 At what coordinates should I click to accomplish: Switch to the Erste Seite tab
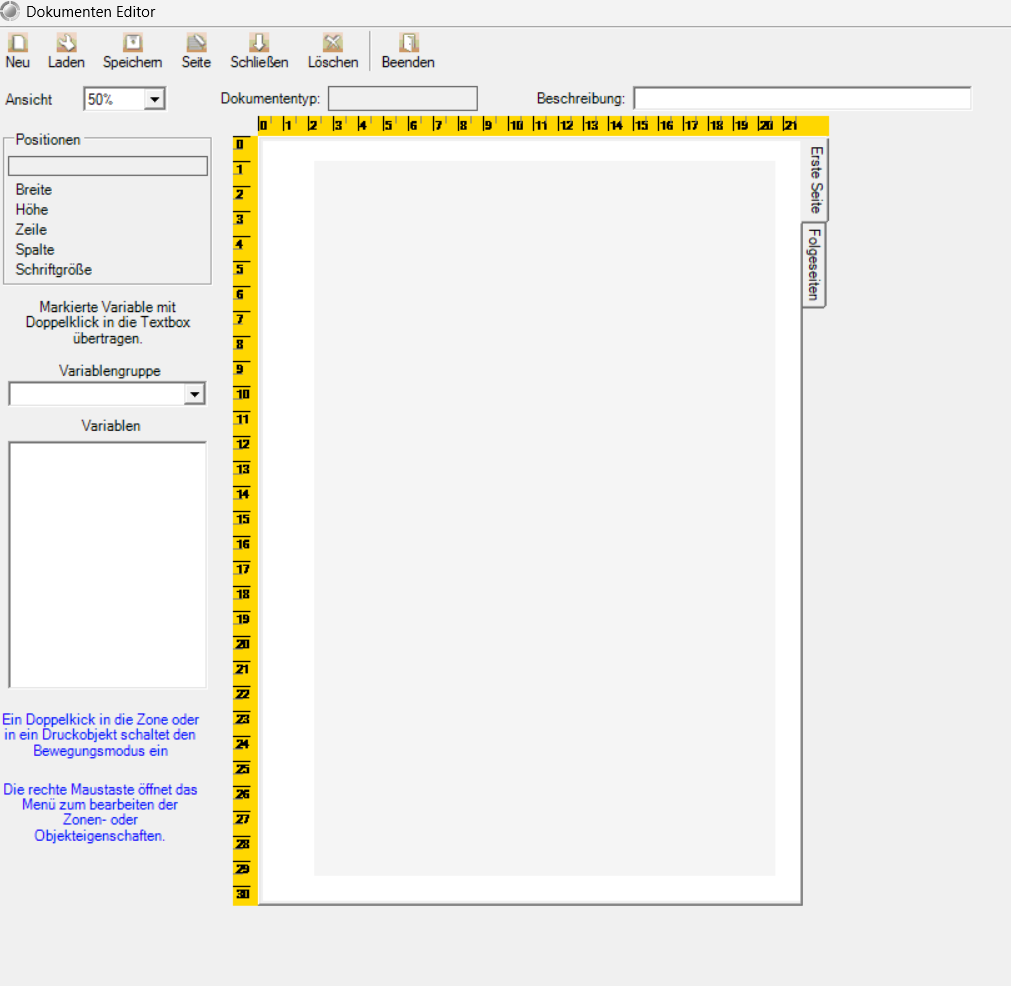tap(816, 180)
